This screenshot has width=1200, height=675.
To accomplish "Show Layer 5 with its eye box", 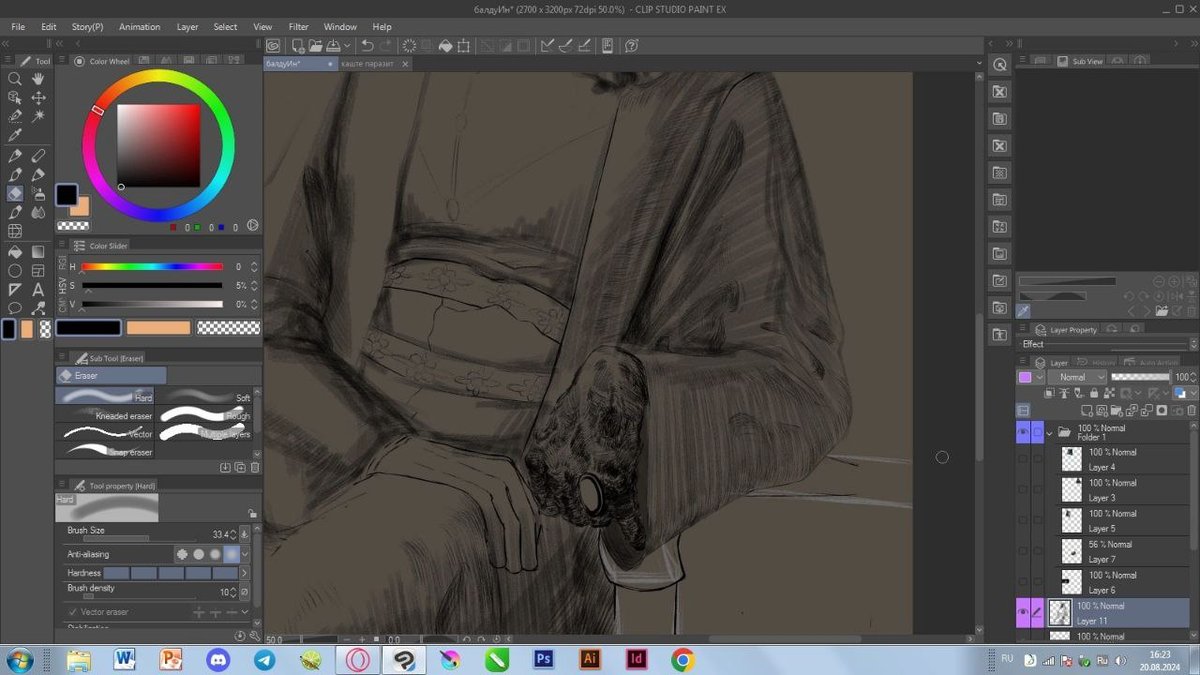I will click(1022, 520).
